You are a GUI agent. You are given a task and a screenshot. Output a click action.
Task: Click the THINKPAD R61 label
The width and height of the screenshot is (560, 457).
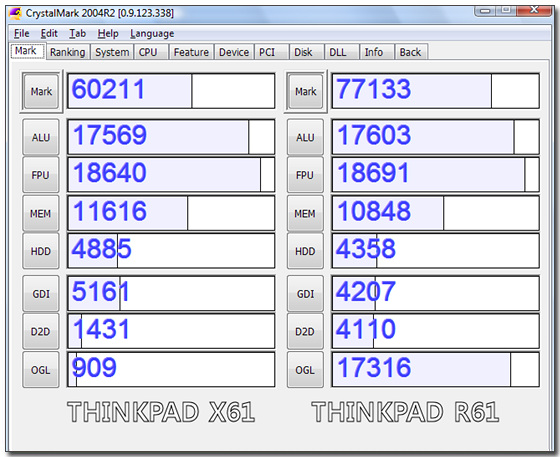pyautogui.click(x=405, y=412)
